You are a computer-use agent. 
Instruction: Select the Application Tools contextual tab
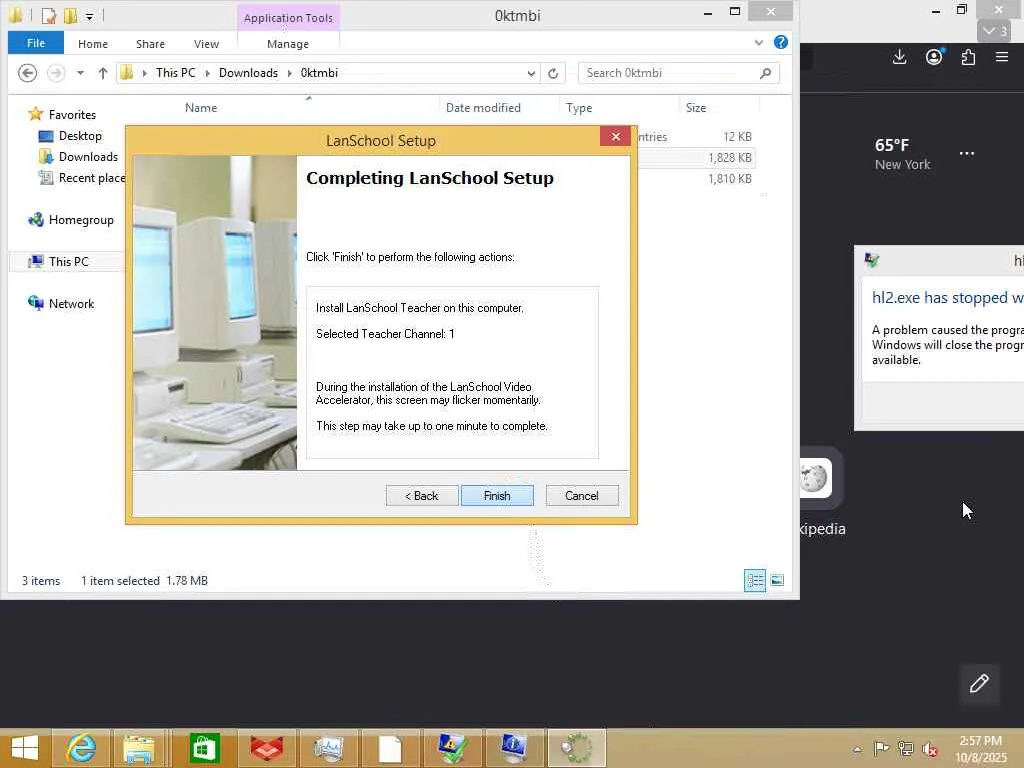pyautogui.click(x=288, y=18)
